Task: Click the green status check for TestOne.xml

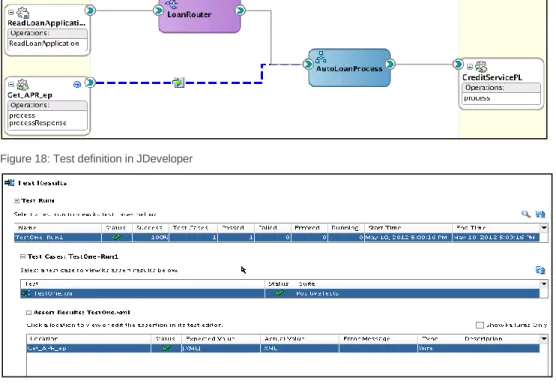Action: pyautogui.click(x=279, y=293)
